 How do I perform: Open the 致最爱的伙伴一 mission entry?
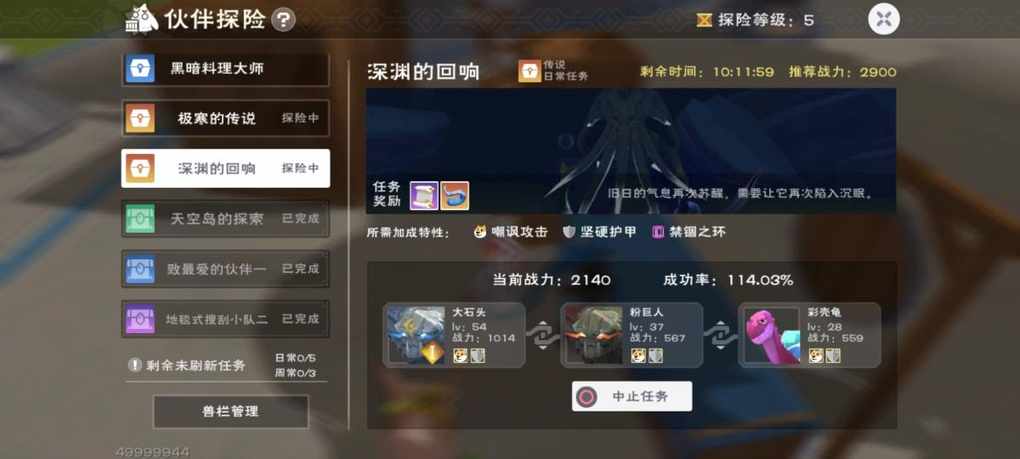225,269
